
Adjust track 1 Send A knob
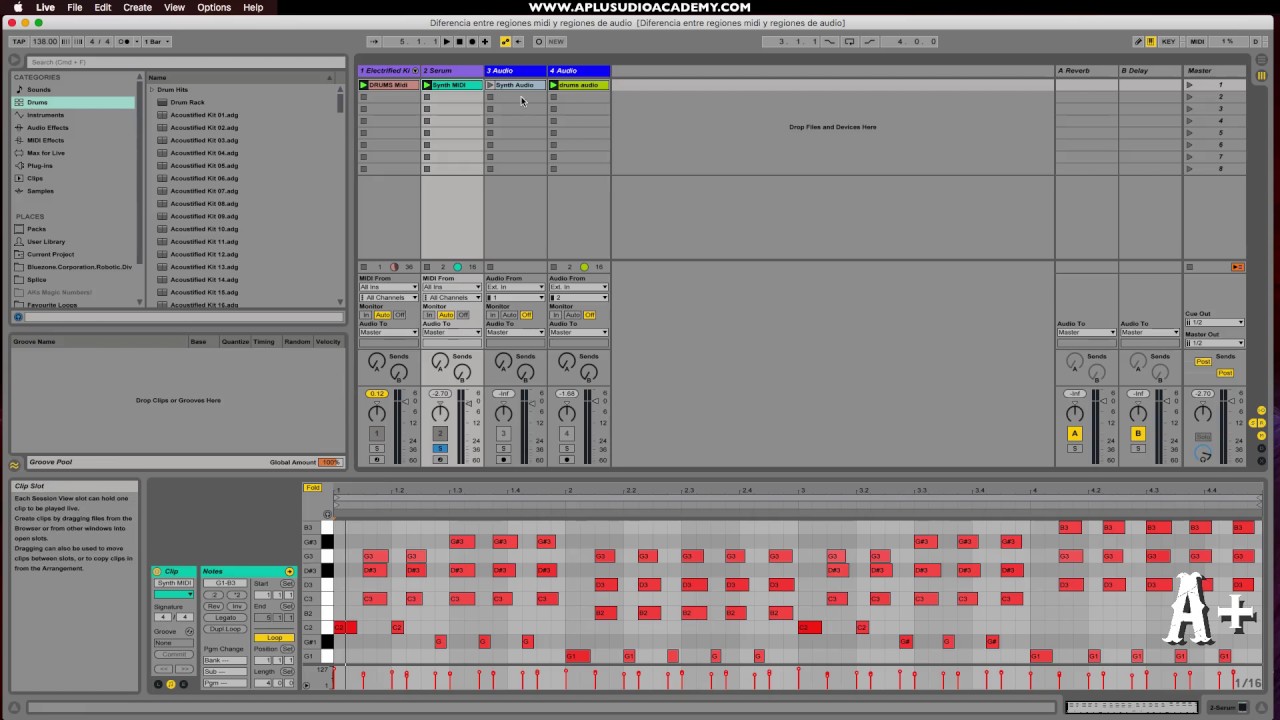(x=376, y=362)
